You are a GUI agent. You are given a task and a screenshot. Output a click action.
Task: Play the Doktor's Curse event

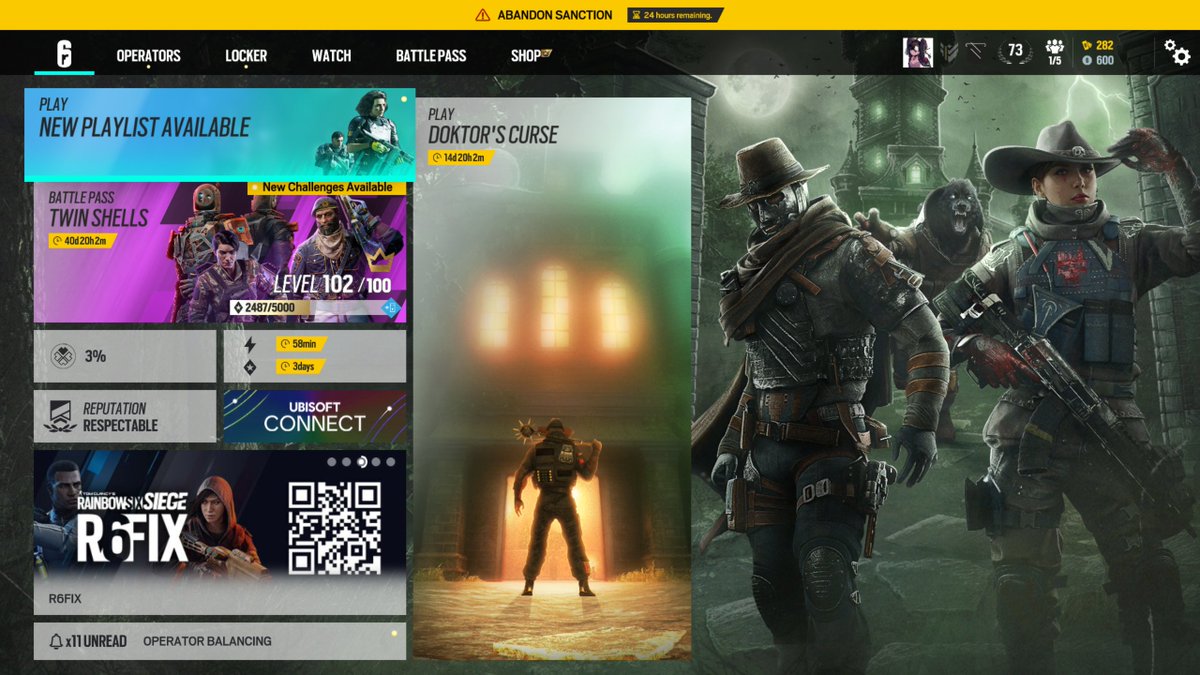tap(552, 378)
